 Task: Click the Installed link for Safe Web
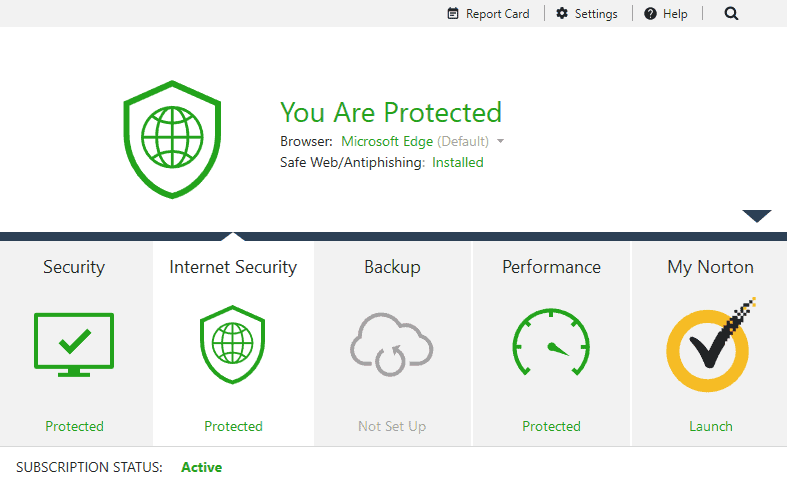pos(457,163)
